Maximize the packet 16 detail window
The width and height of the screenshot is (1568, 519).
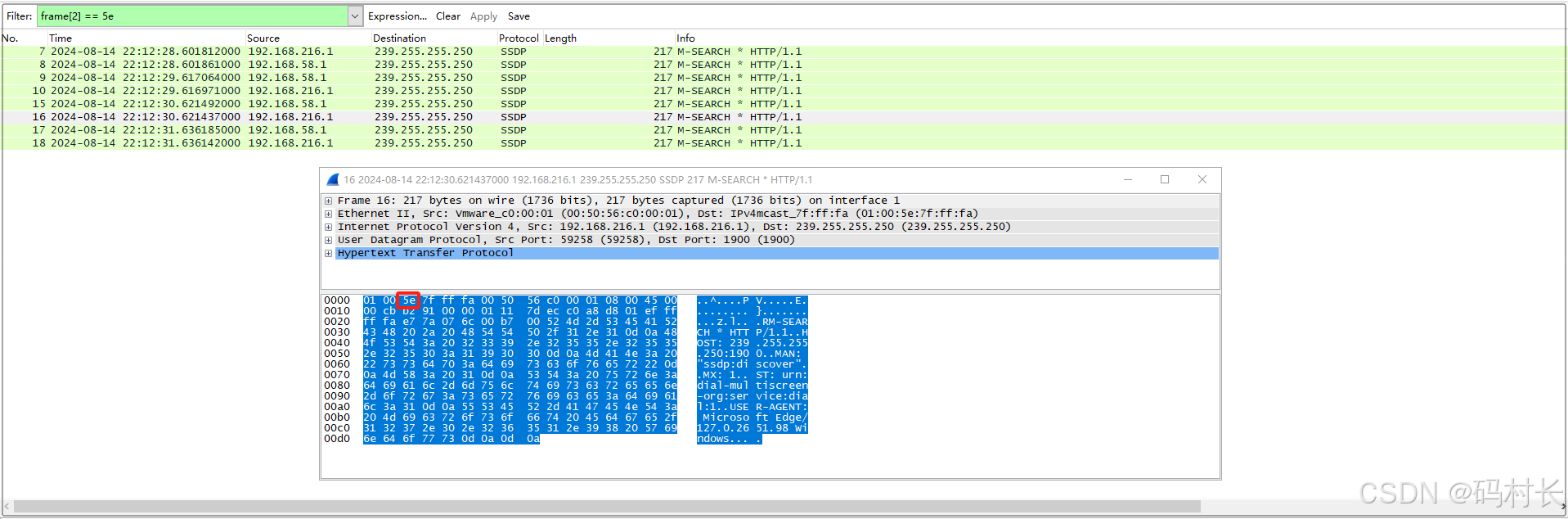tap(1165, 179)
